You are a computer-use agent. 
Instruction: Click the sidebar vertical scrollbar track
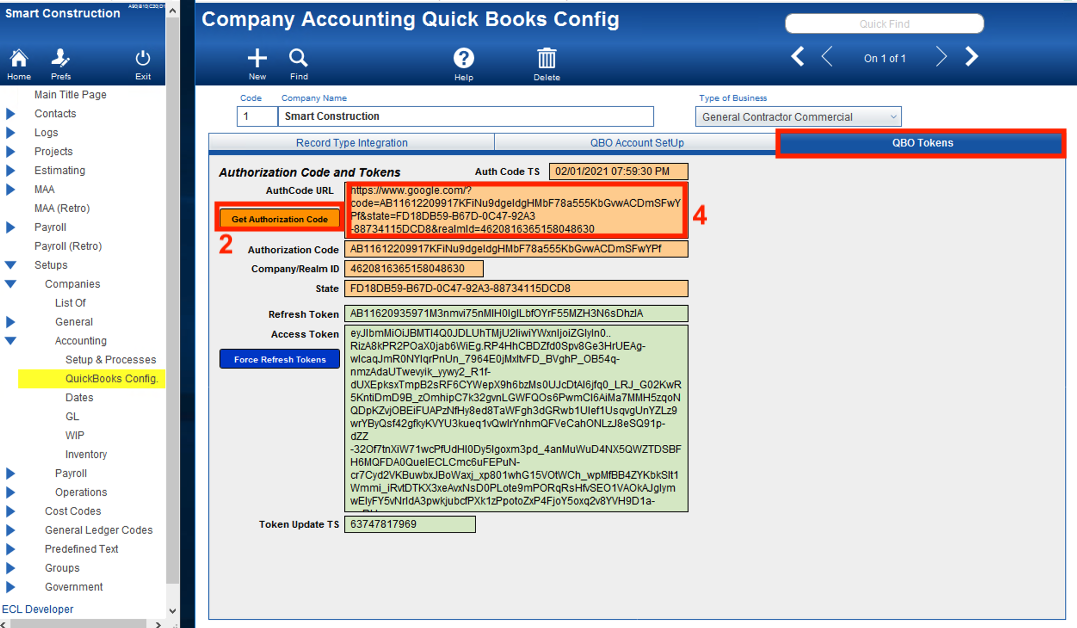(x=172, y=309)
